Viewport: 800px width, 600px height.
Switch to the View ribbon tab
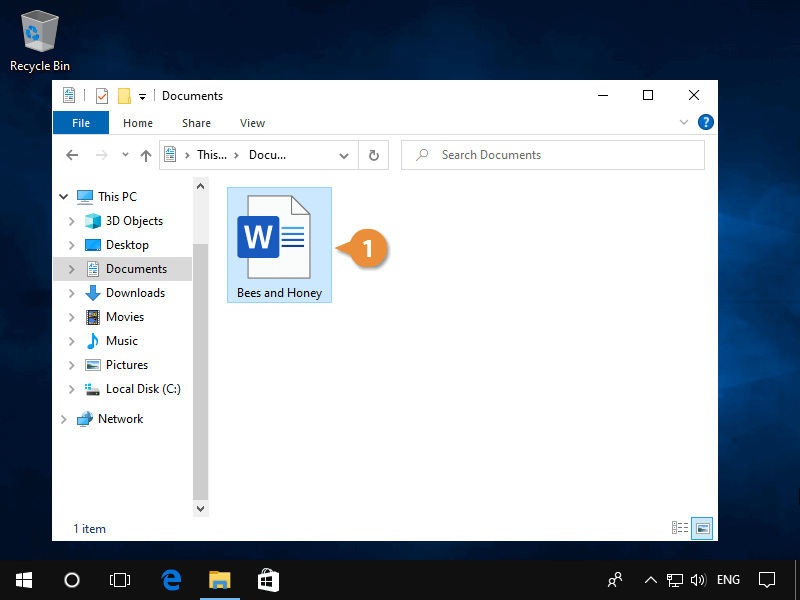pos(252,123)
